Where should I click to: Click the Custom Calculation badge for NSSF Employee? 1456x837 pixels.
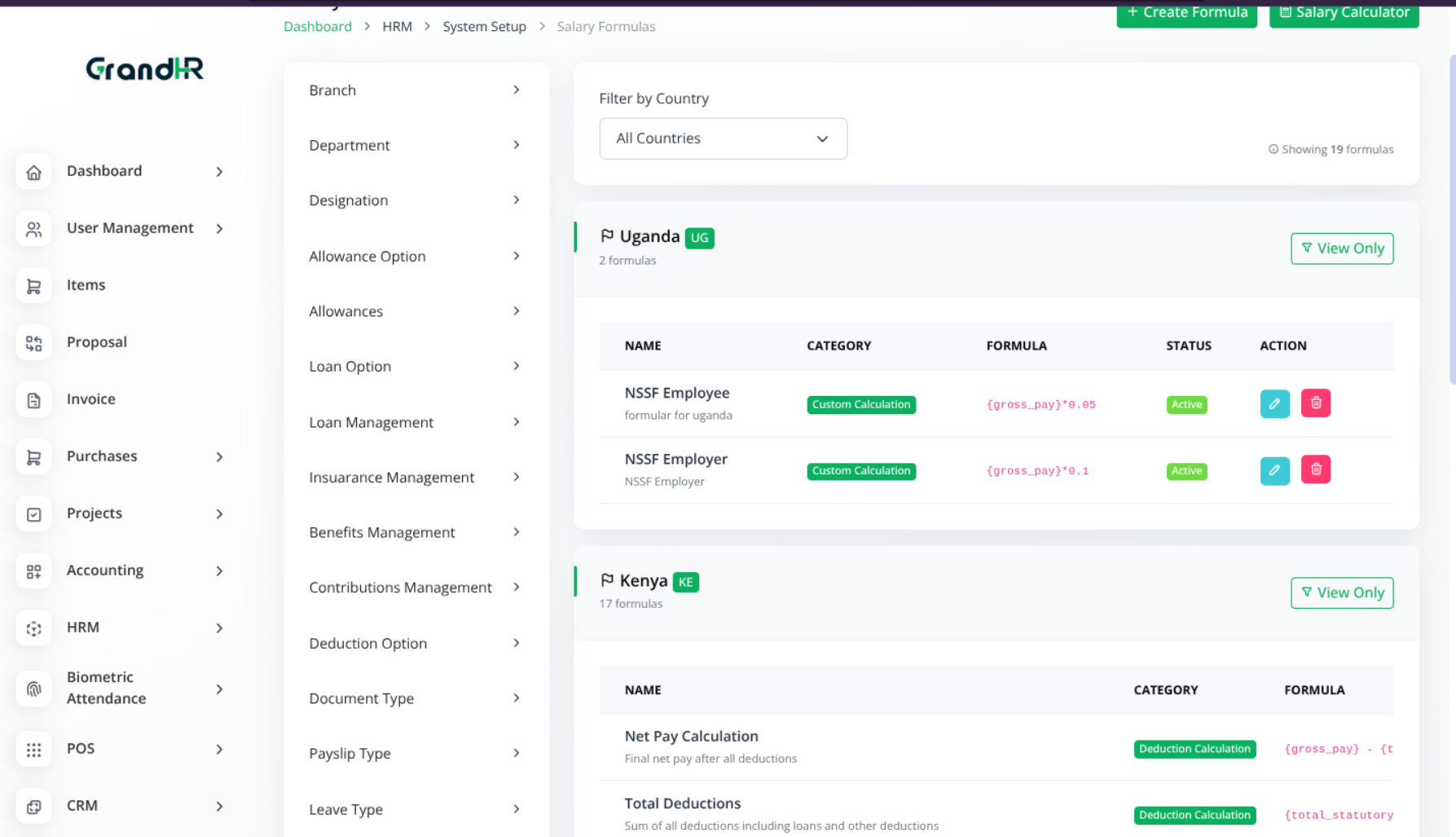(x=861, y=403)
